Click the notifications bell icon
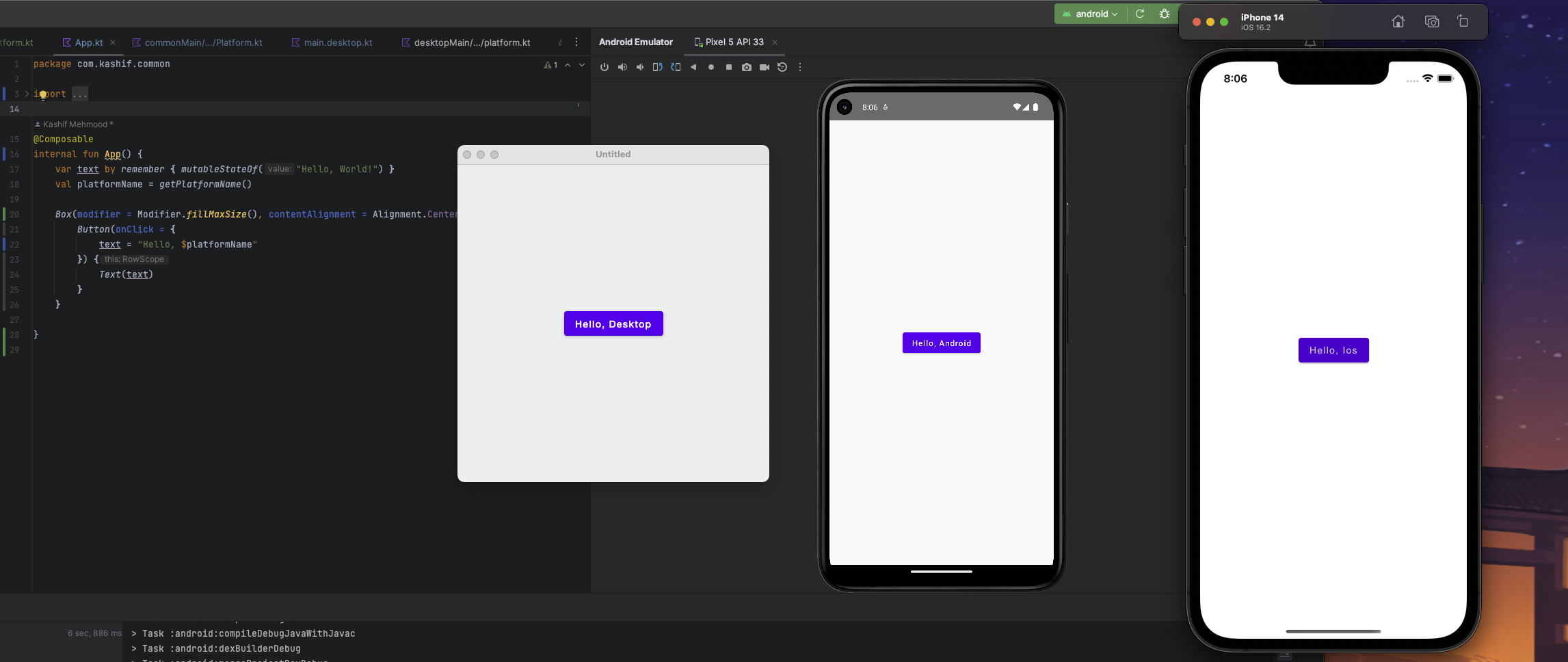The height and width of the screenshot is (662, 1568). (1310, 42)
